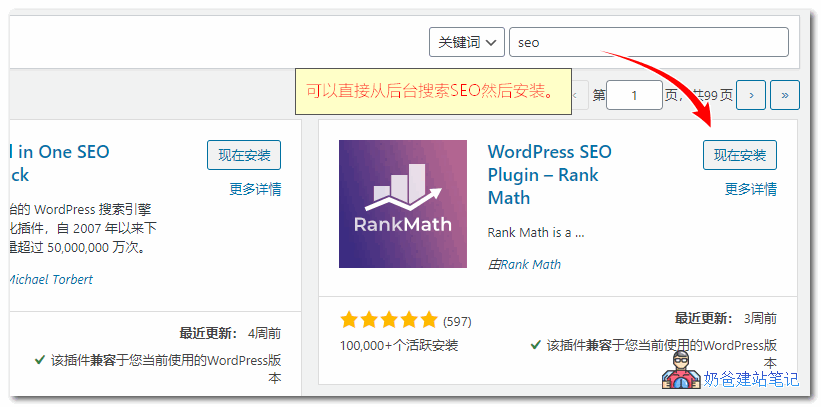821x407 pixels.
Task: Click the 100,000+个活跃安装 text
Action: (399, 345)
